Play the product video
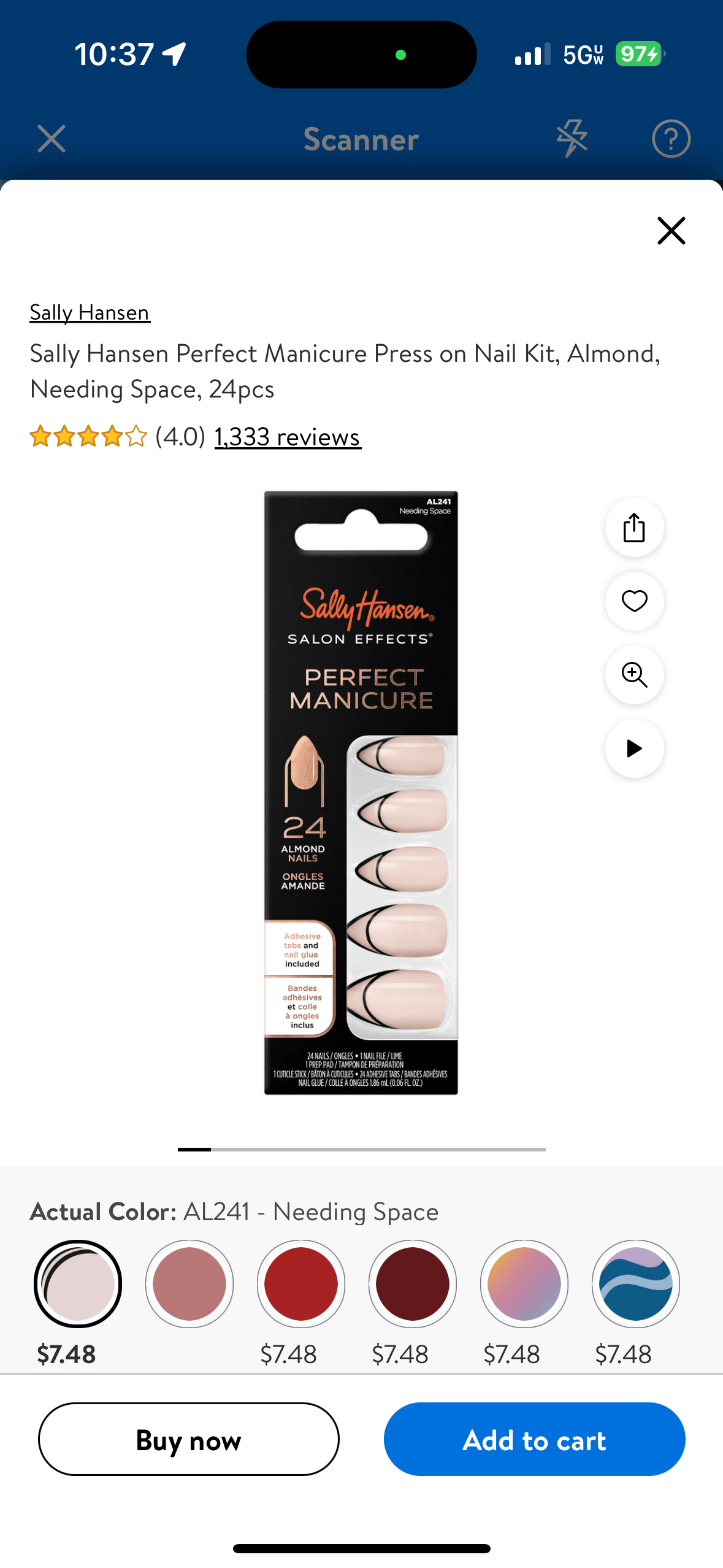This screenshot has height=1568, width=723. pyautogui.click(x=634, y=748)
